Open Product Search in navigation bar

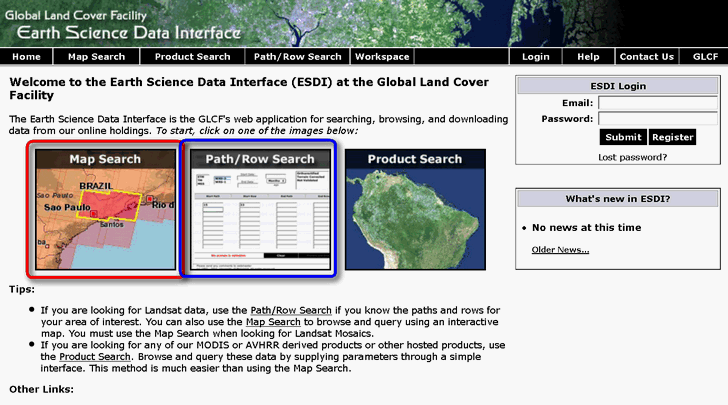pos(192,57)
